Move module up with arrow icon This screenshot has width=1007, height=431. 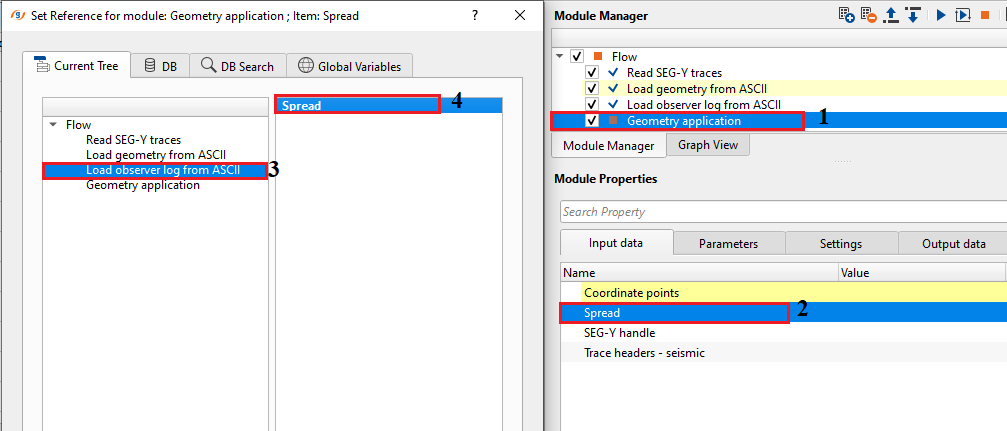click(x=891, y=15)
